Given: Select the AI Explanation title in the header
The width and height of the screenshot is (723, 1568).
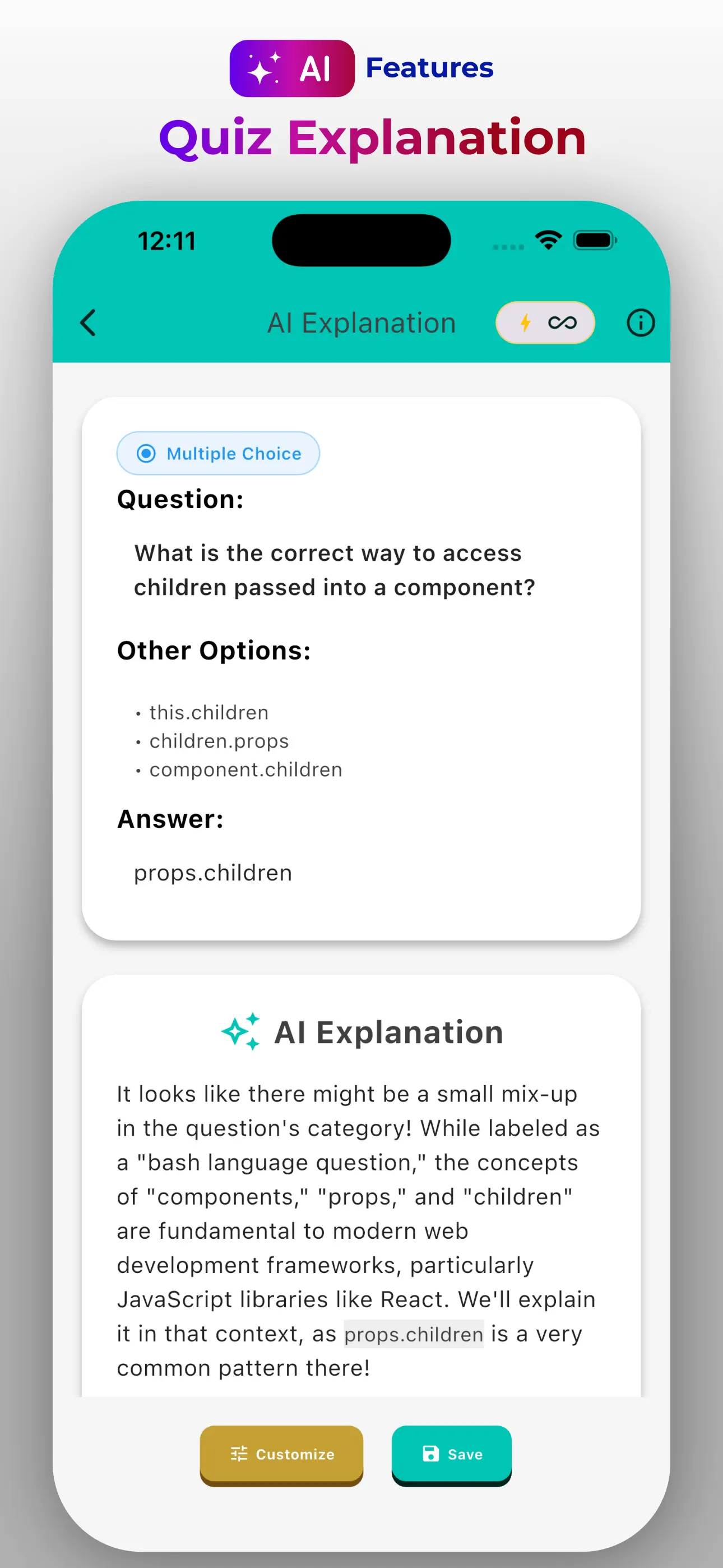Looking at the screenshot, I should coord(362,322).
